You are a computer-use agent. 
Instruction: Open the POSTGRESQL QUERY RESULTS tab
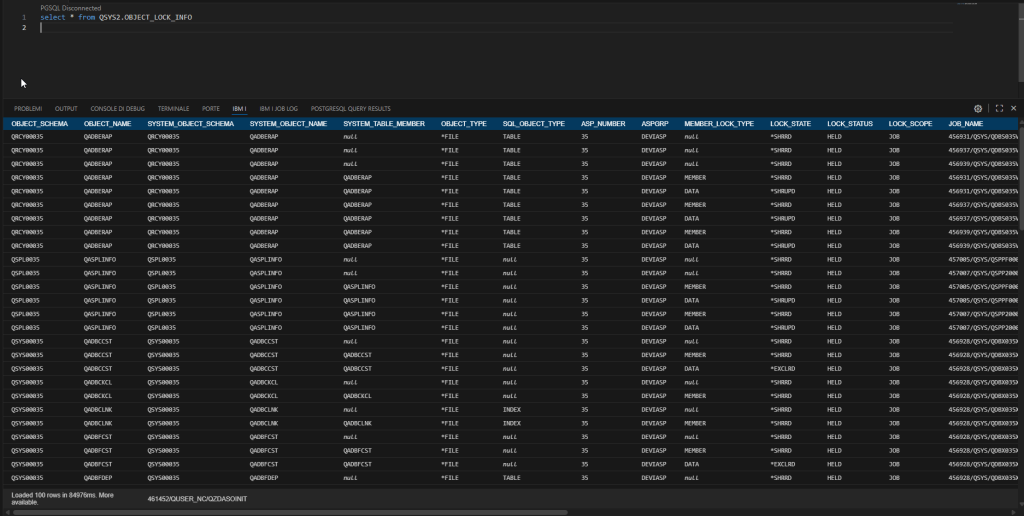point(351,108)
